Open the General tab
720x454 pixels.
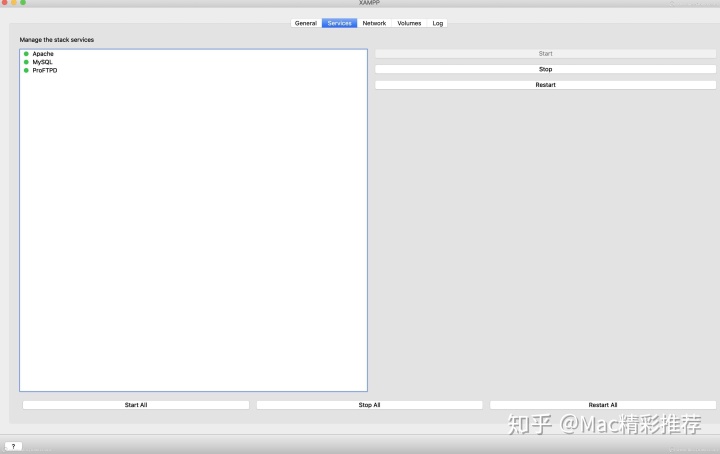tap(306, 23)
